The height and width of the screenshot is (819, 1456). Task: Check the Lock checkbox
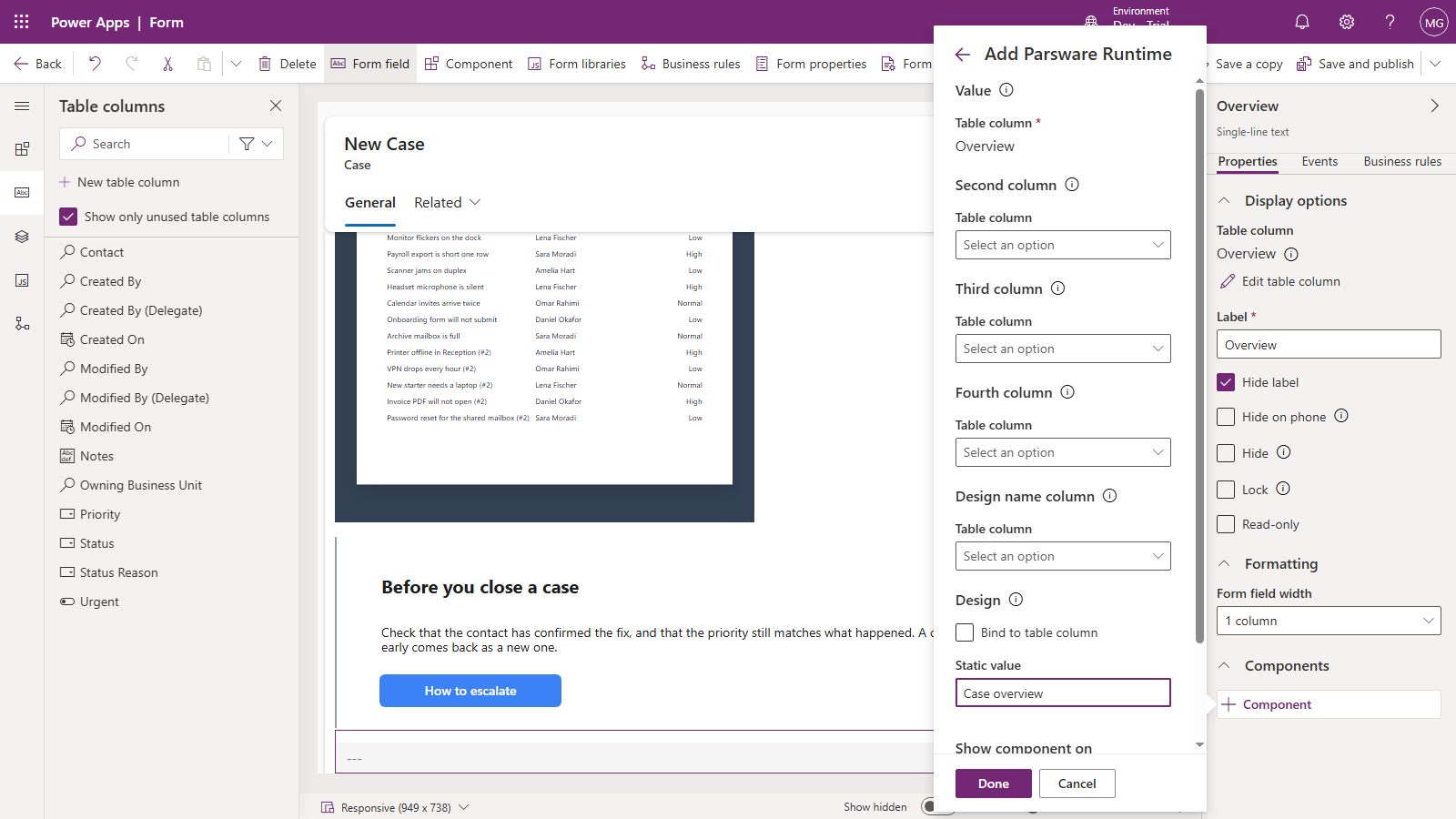1226,490
